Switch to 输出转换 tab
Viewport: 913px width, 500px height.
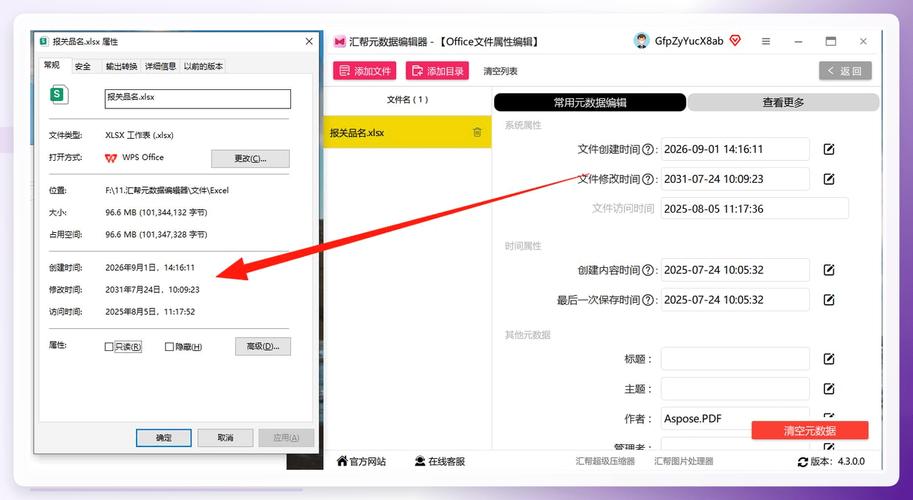[x=121, y=66]
